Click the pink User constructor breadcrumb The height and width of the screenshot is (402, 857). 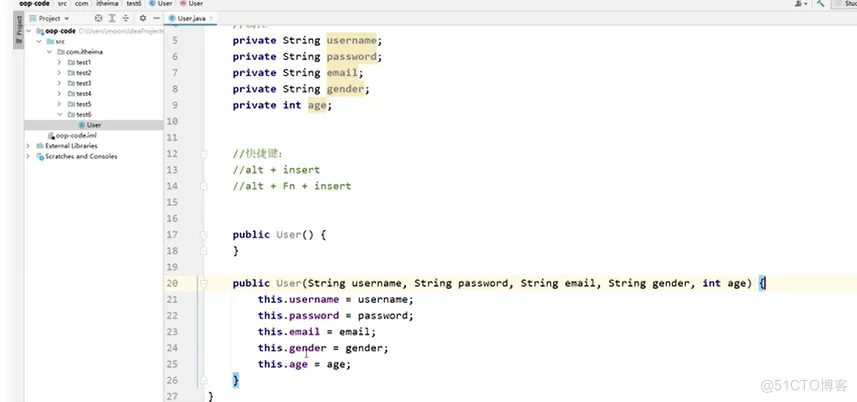point(191,3)
